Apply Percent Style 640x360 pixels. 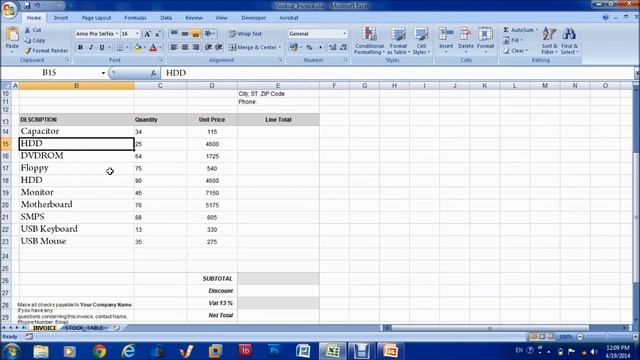pyautogui.click(x=309, y=47)
